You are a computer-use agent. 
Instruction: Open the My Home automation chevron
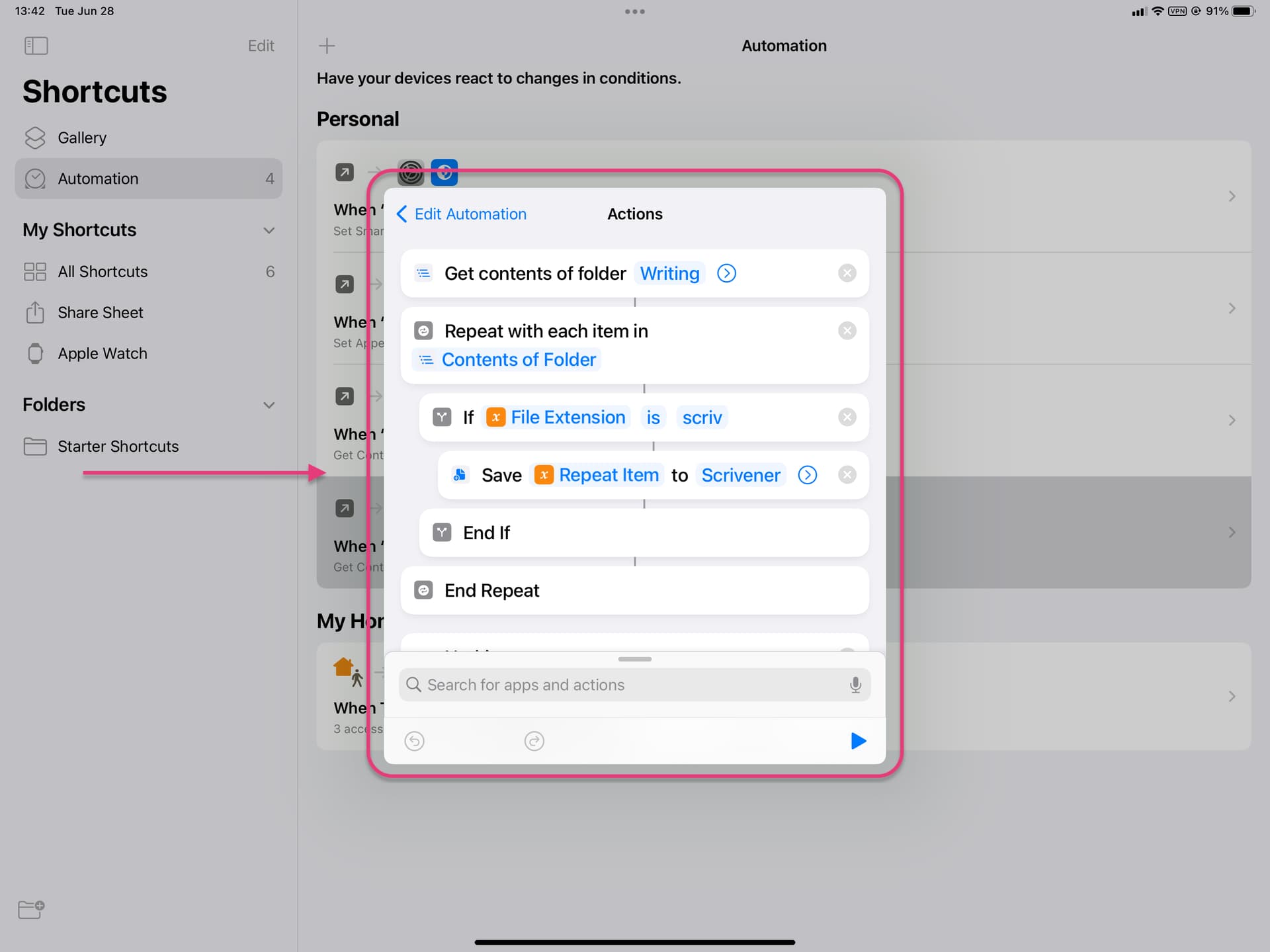click(x=1232, y=696)
